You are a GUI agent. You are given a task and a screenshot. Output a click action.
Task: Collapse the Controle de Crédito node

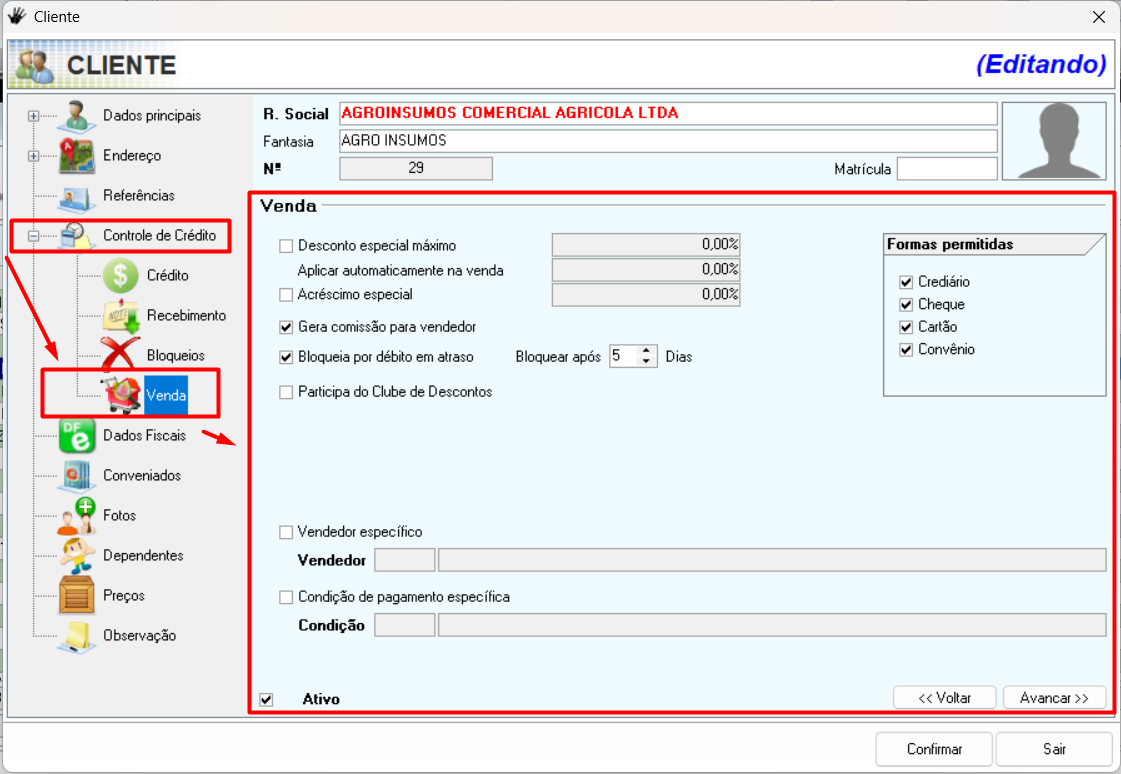click(x=34, y=237)
